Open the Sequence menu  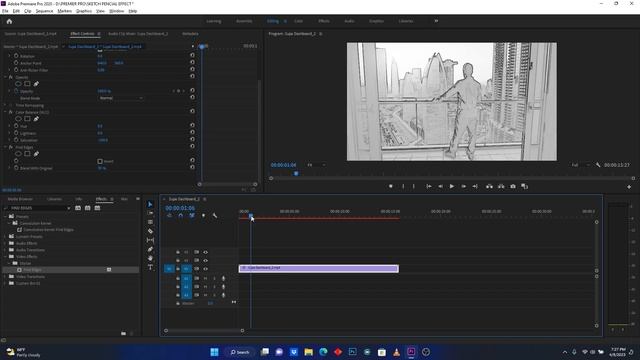pos(44,11)
